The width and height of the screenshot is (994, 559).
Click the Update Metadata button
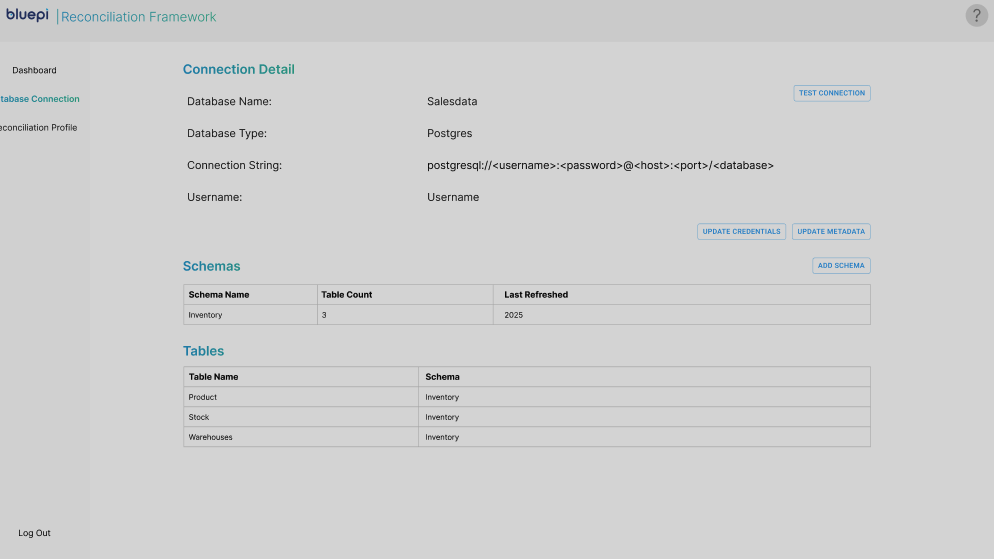pyautogui.click(x=831, y=231)
